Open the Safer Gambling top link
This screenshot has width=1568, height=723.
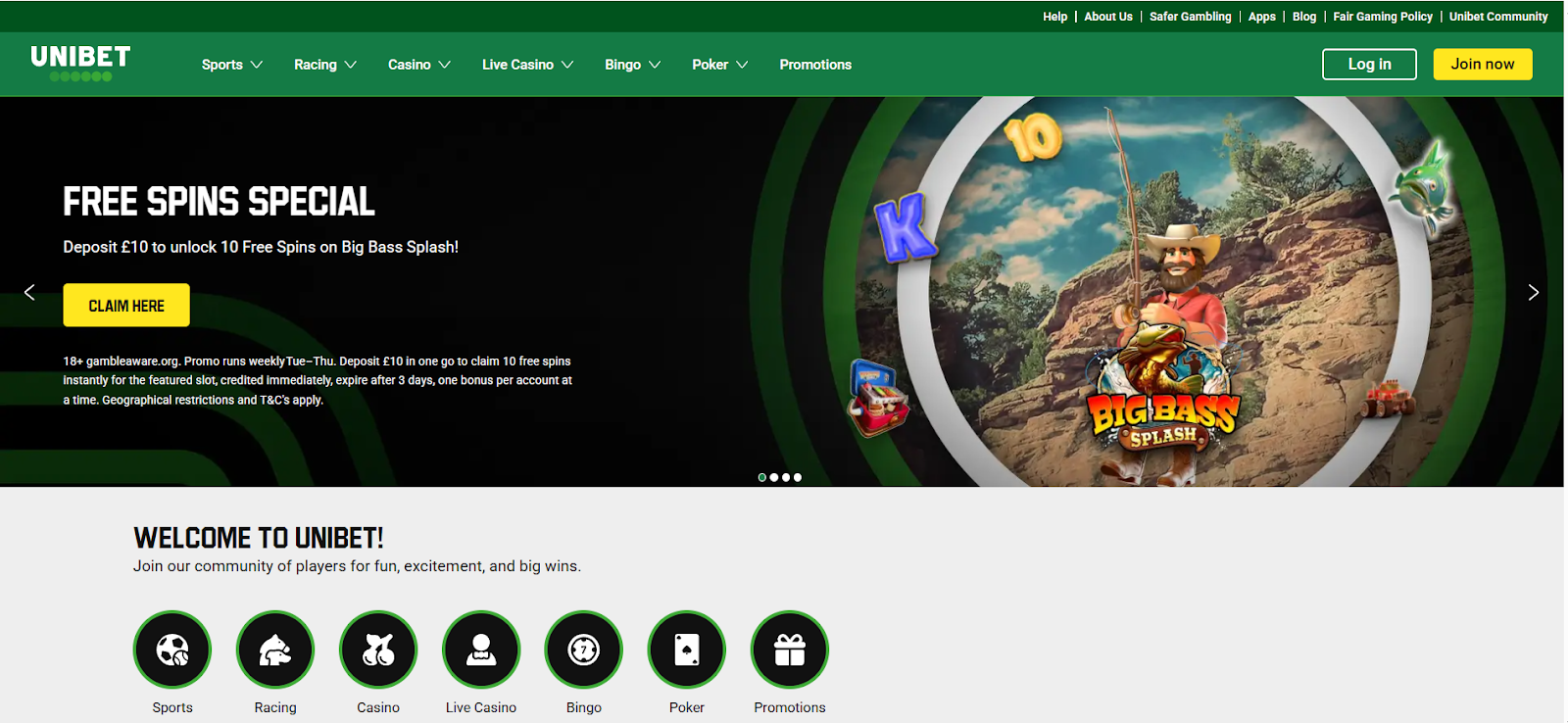pos(1190,17)
